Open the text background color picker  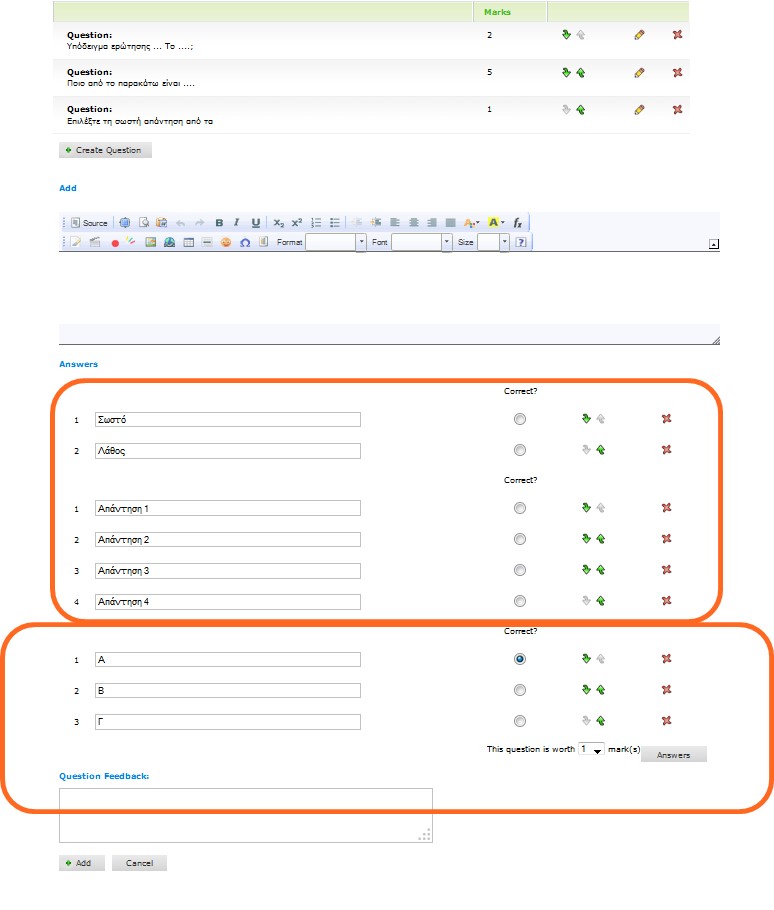tap(495, 223)
